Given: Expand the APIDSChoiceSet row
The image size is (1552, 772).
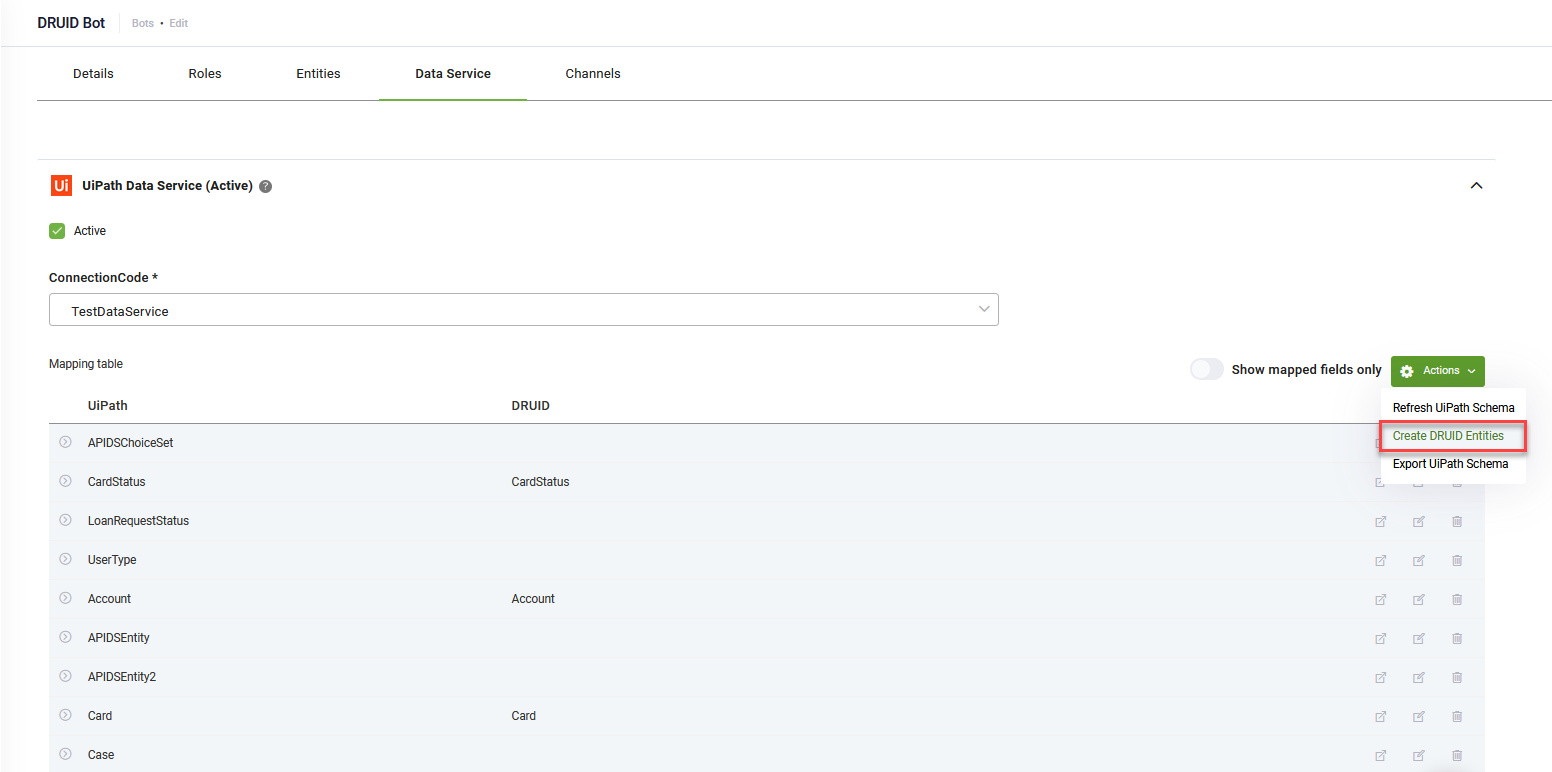Looking at the screenshot, I should (65, 442).
